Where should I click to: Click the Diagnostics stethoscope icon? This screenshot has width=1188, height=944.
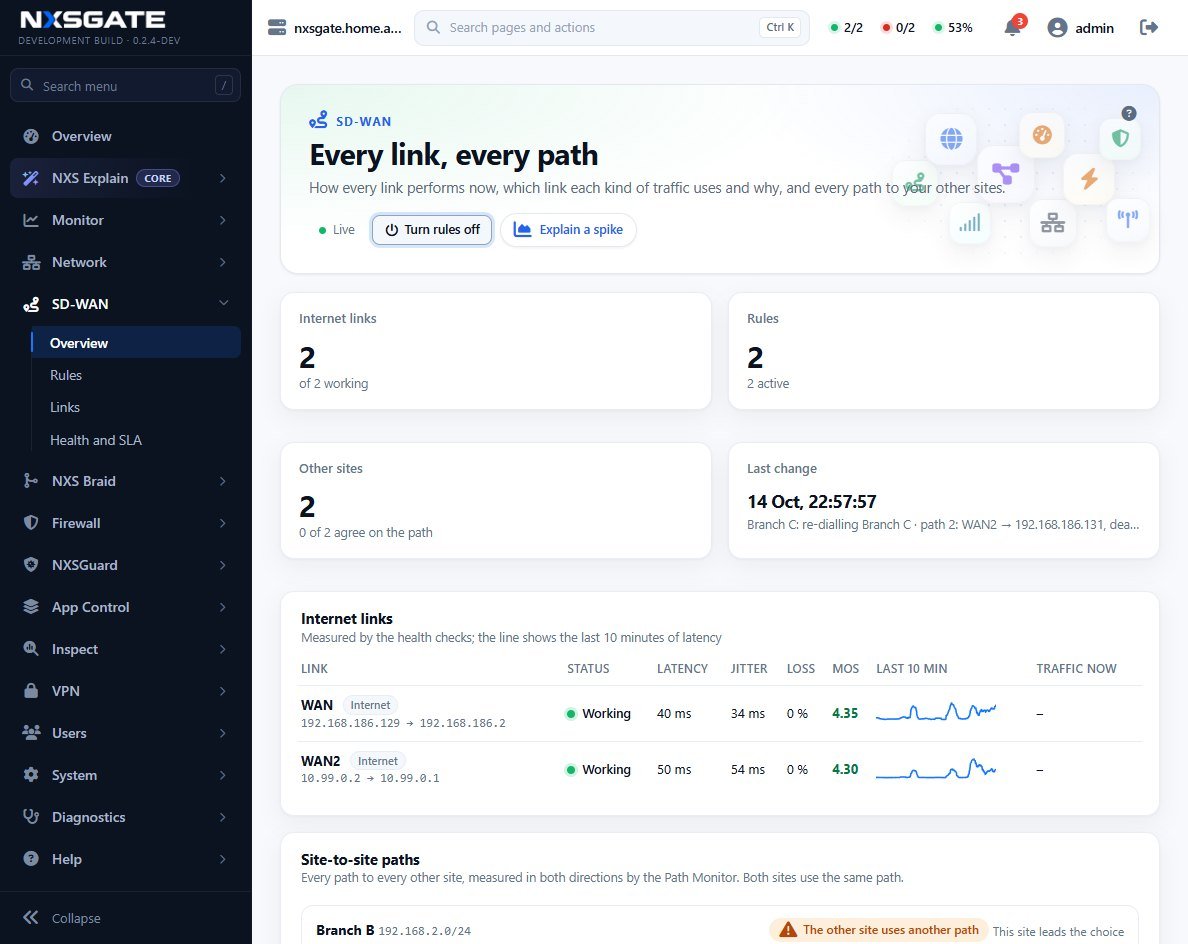(x=31, y=817)
